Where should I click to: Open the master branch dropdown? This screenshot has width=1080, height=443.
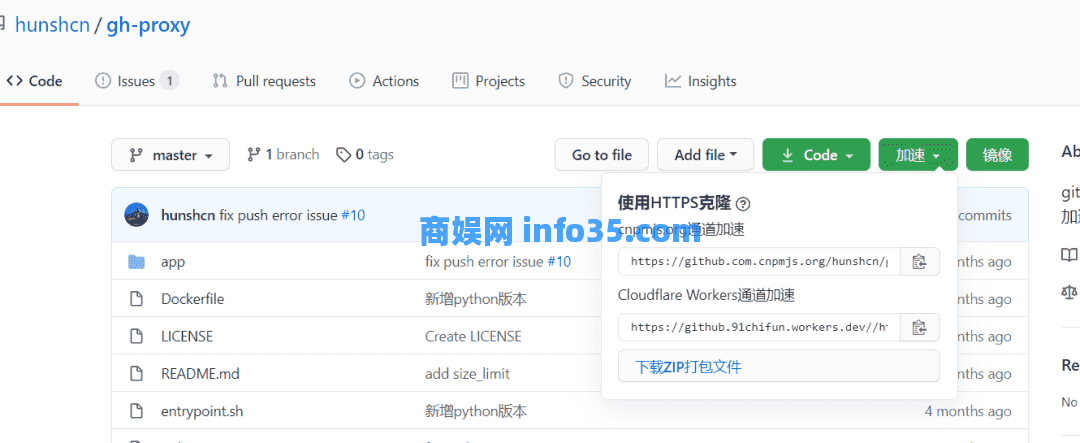coord(171,155)
